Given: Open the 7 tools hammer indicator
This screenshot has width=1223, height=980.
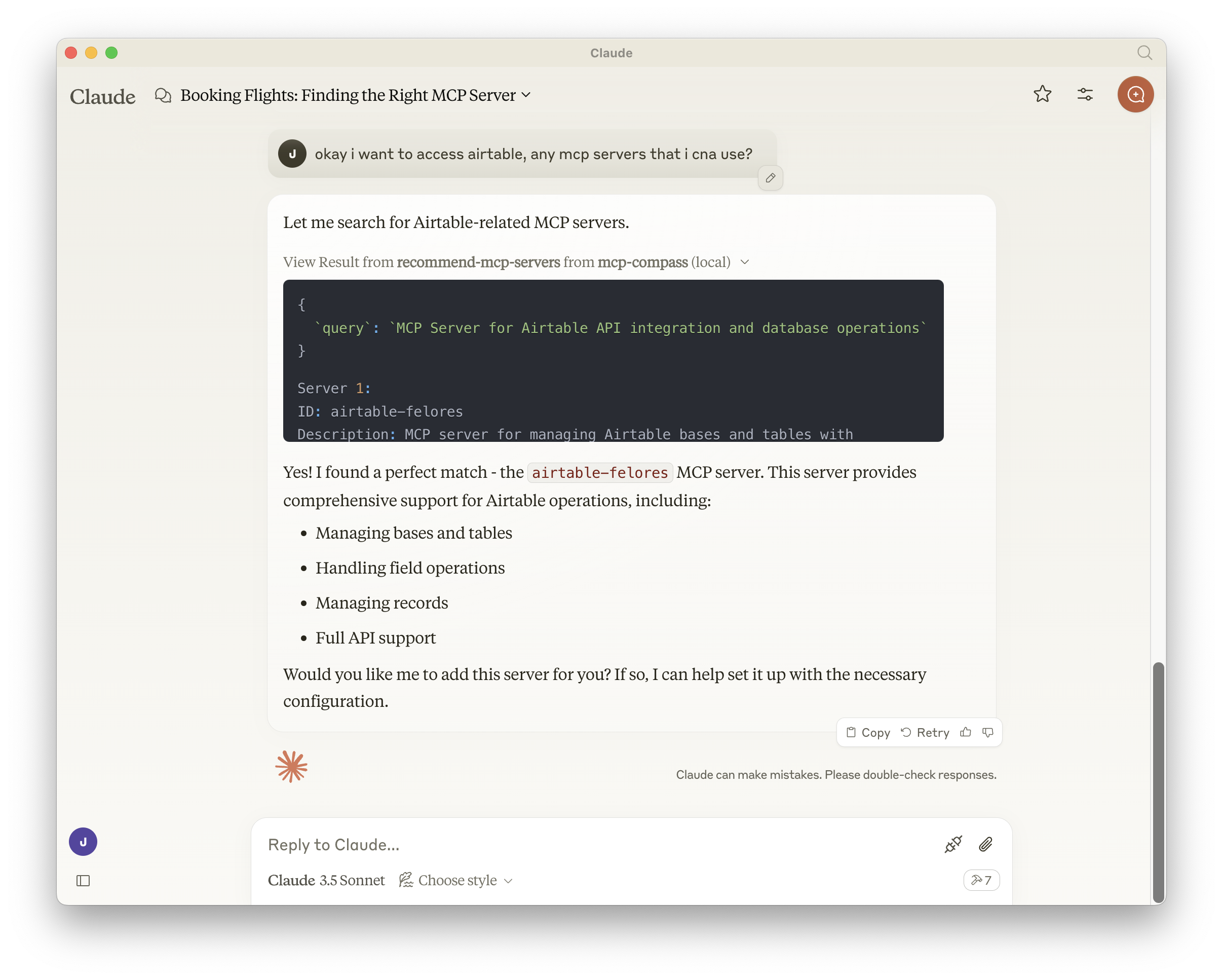Looking at the screenshot, I should pyautogui.click(x=981, y=880).
